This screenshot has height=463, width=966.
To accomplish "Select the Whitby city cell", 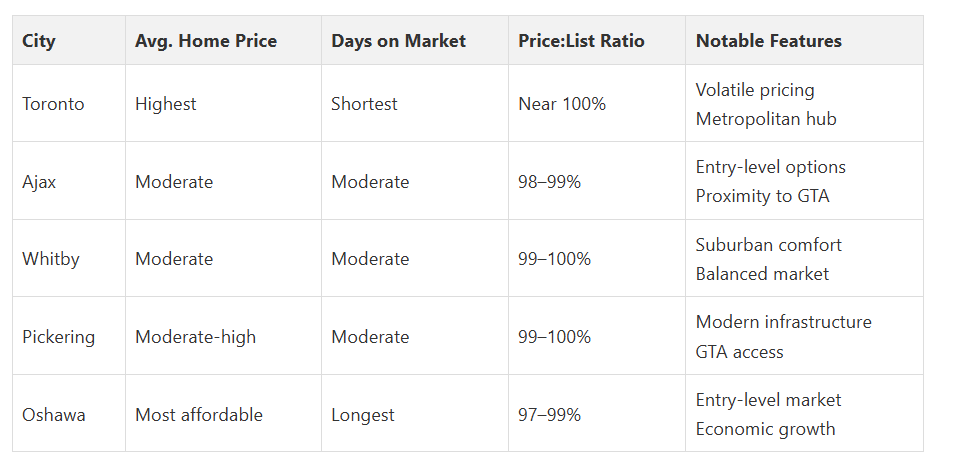I will click(51, 259).
